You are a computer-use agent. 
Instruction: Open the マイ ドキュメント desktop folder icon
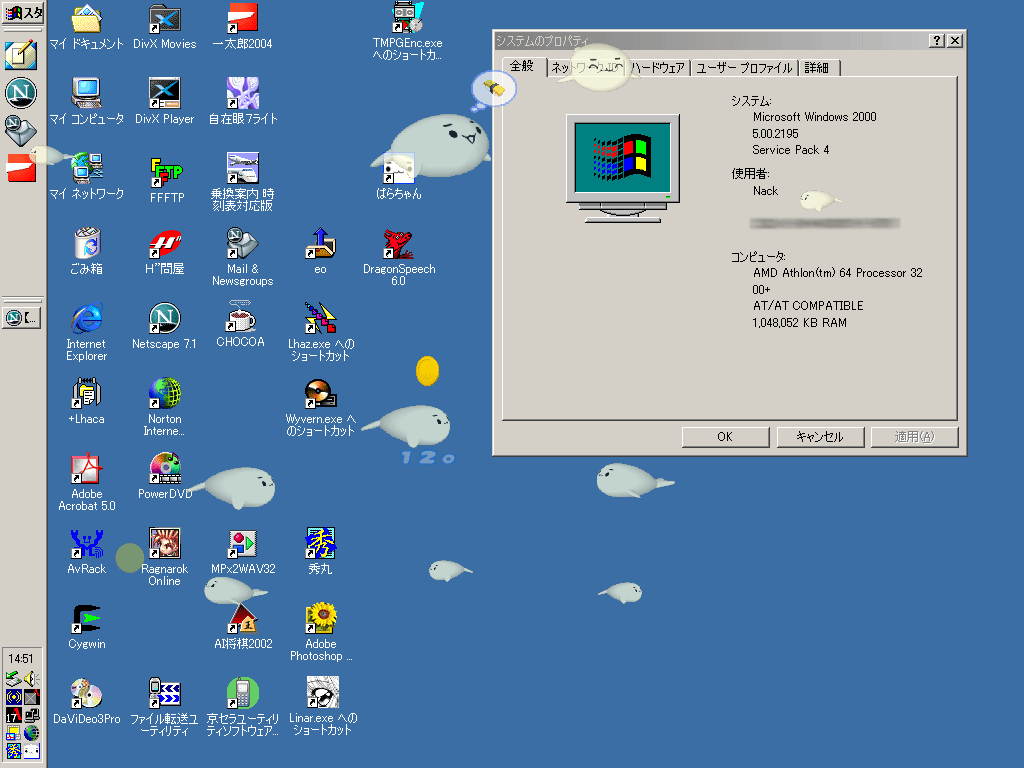[x=86, y=26]
